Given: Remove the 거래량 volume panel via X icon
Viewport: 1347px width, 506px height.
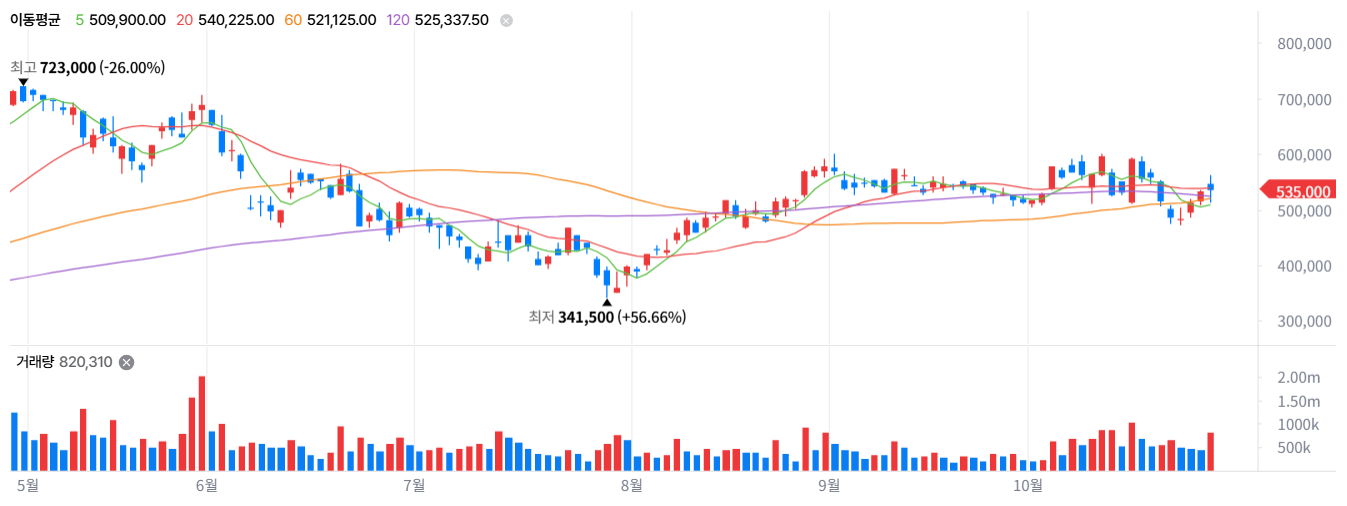Looking at the screenshot, I should pos(126,362).
